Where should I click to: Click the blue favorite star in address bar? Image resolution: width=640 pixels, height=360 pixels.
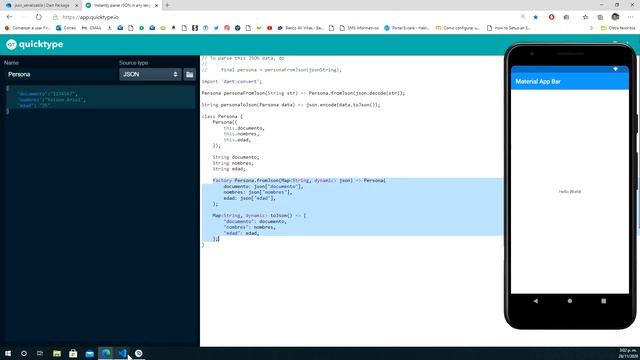(x=536, y=17)
